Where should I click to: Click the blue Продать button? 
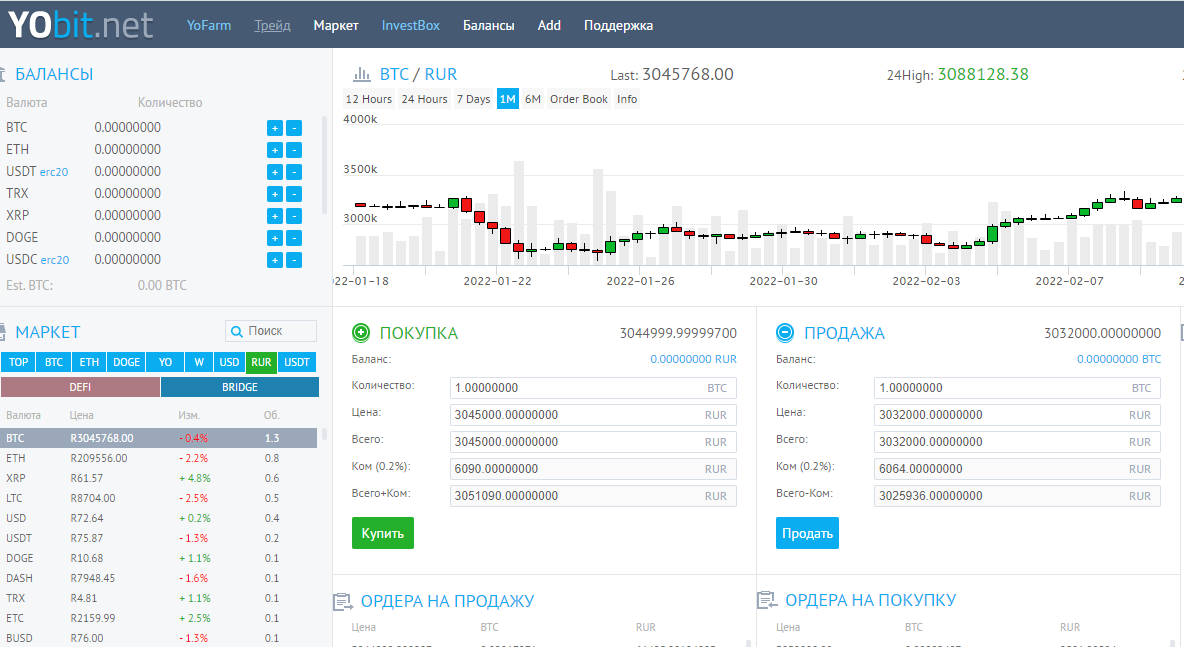click(807, 533)
